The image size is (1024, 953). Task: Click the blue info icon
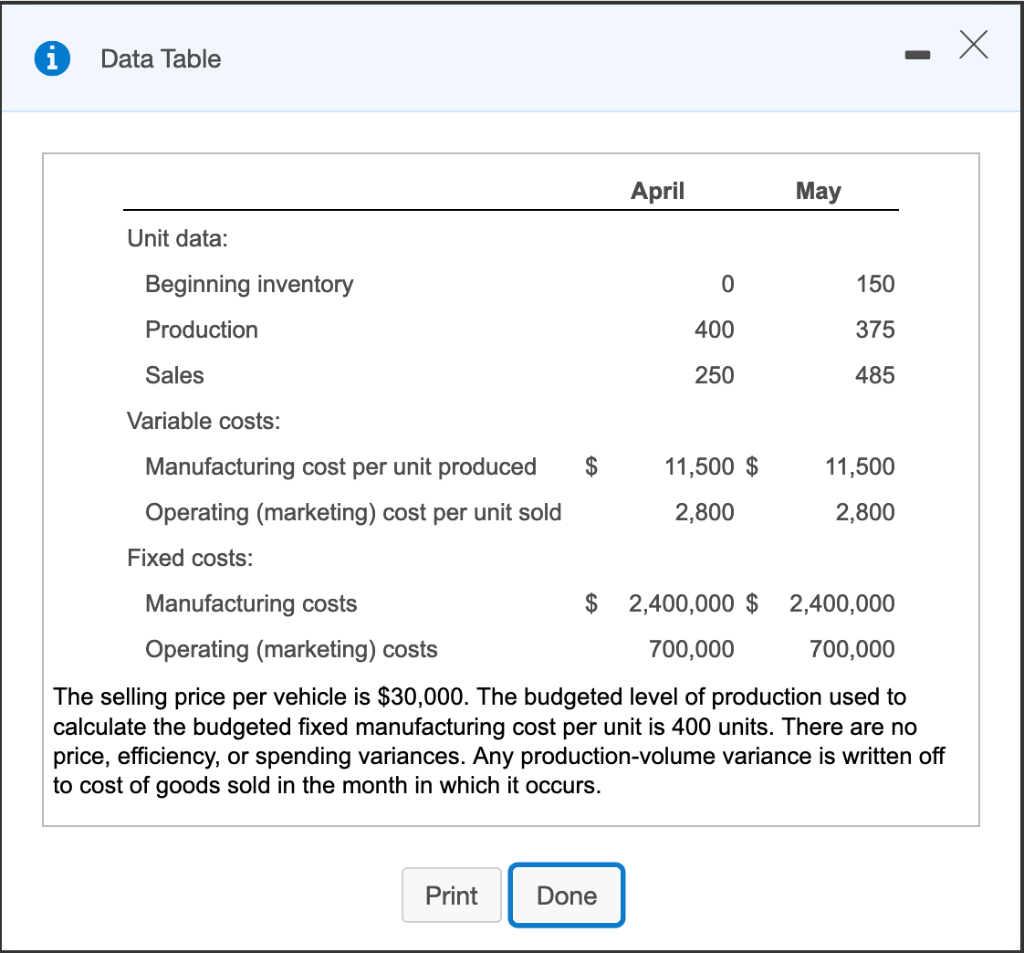[x=52, y=59]
